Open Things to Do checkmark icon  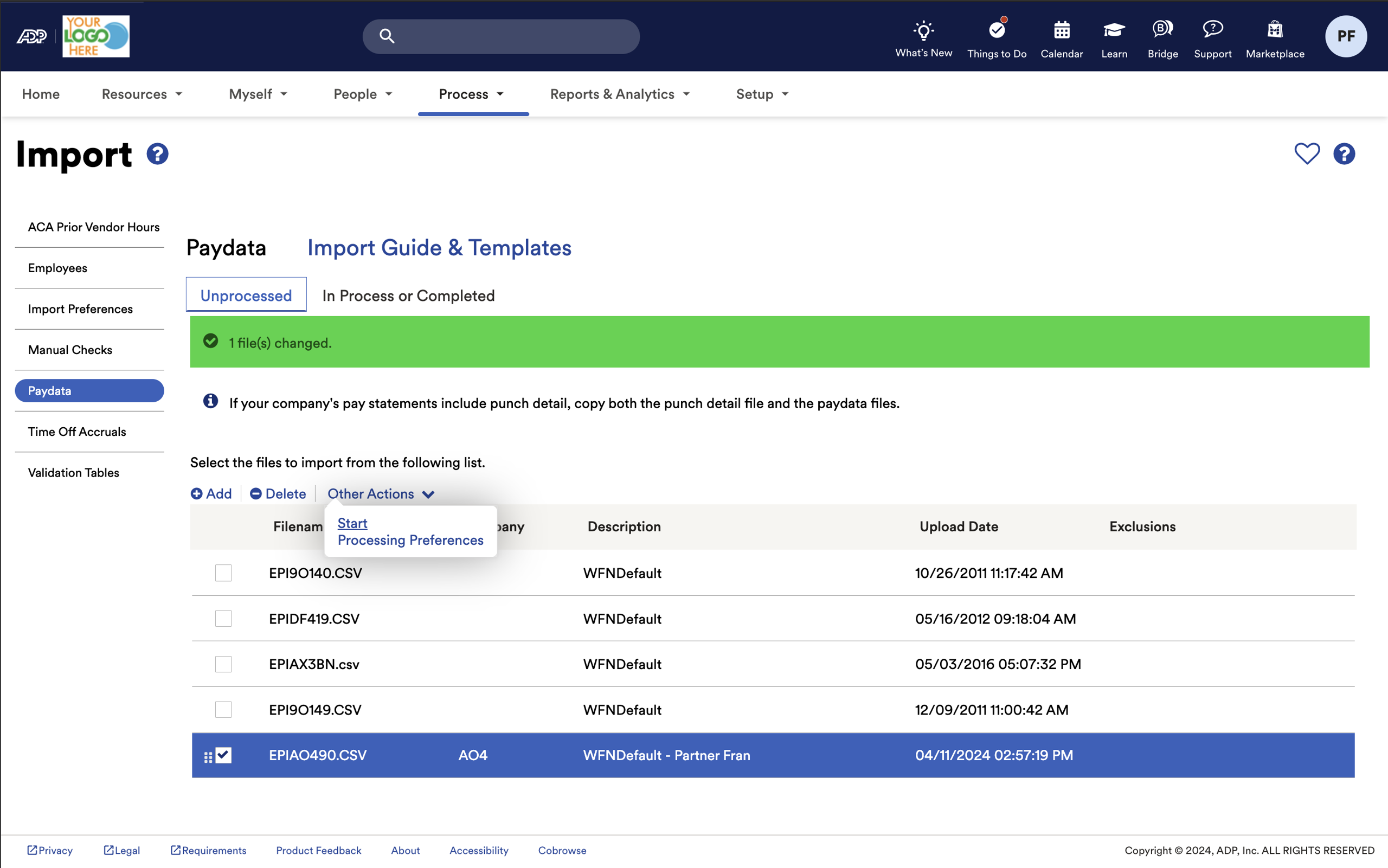tap(997, 29)
